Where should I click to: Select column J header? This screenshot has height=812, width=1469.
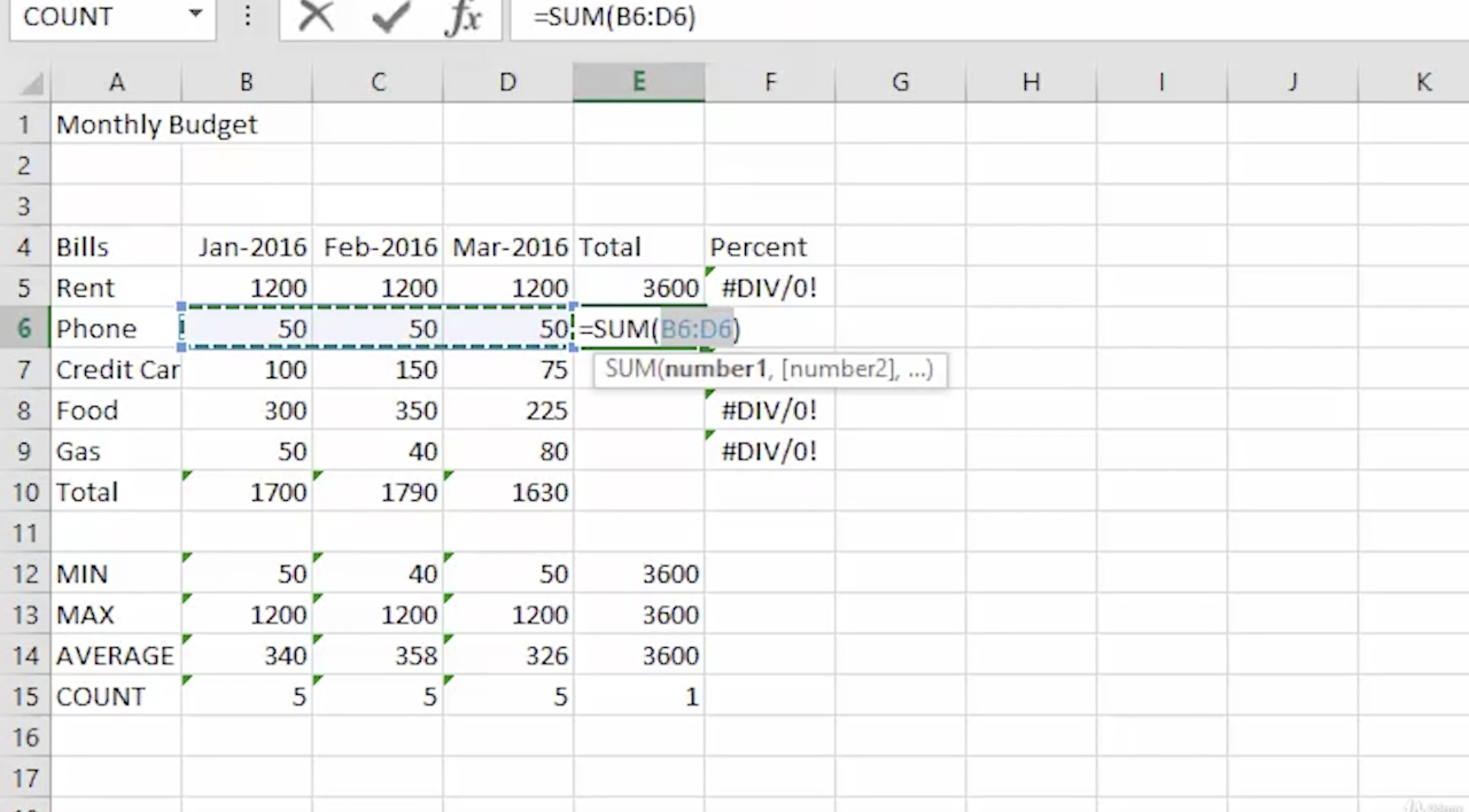[x=1293, y=82]
